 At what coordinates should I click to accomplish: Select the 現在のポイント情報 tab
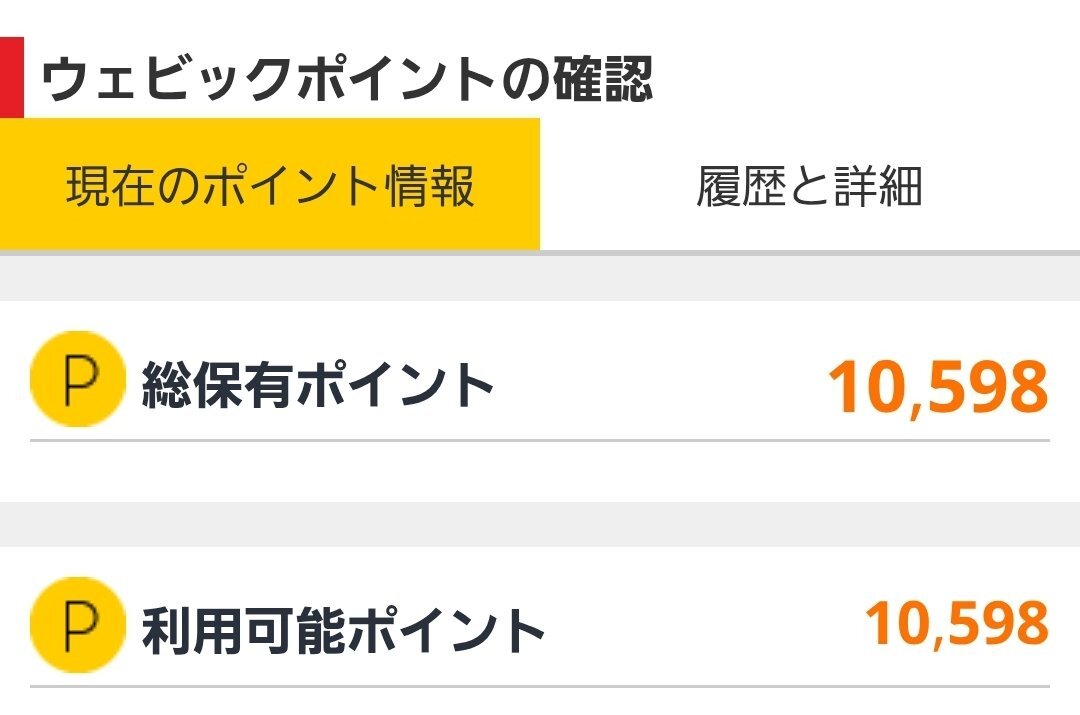[269, 185]
